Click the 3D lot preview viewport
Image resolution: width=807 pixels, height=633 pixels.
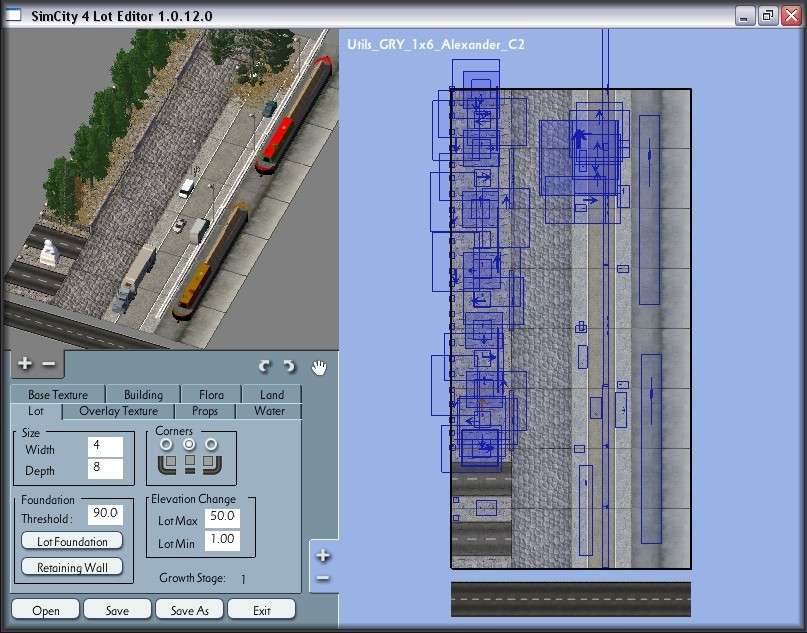171,189
